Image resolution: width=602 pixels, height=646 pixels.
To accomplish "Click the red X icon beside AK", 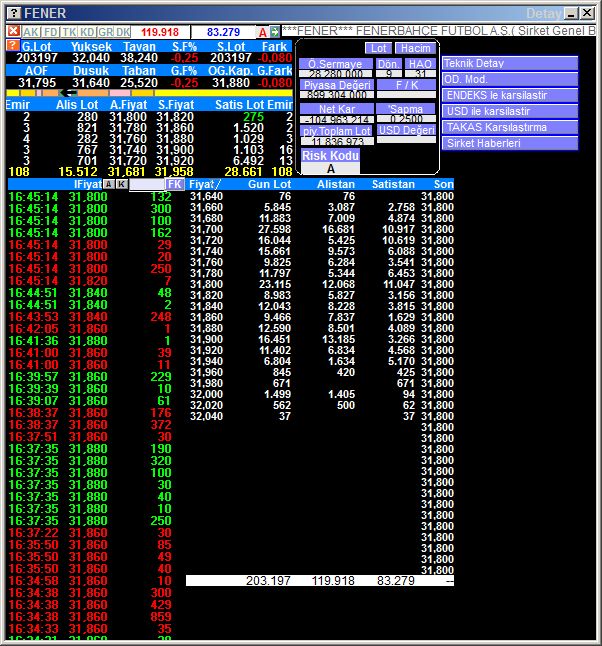I will (13, 31).
